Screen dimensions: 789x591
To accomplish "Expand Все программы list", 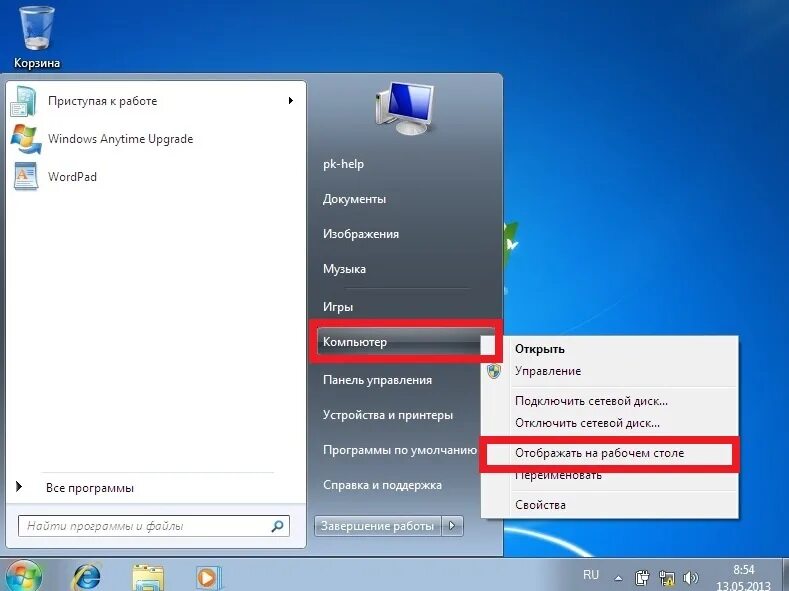I will click(x=90, y=488).
